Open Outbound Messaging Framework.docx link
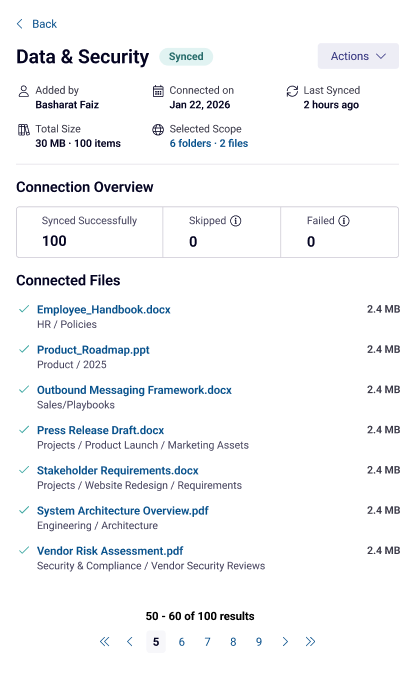The image size is (416, 674). coord(134,390)
